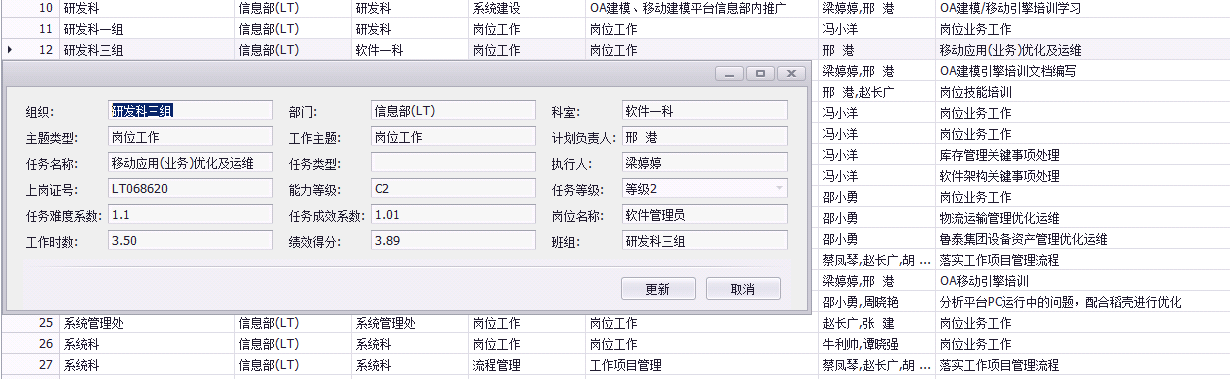
Task: Click the 主题类型 field in the dialog
Action: [x=190, y=136]
